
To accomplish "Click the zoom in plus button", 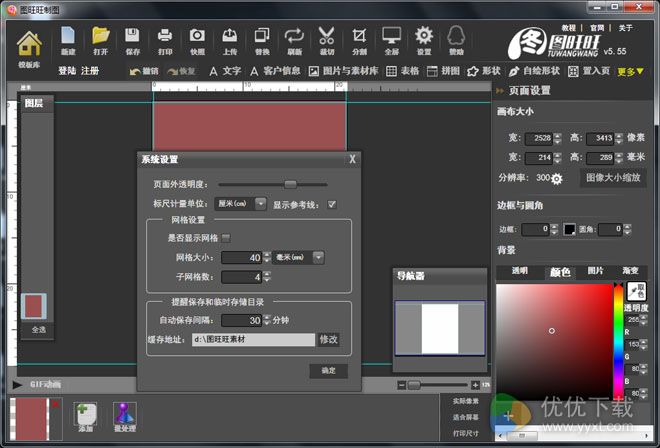I will (x=475, y=385).
